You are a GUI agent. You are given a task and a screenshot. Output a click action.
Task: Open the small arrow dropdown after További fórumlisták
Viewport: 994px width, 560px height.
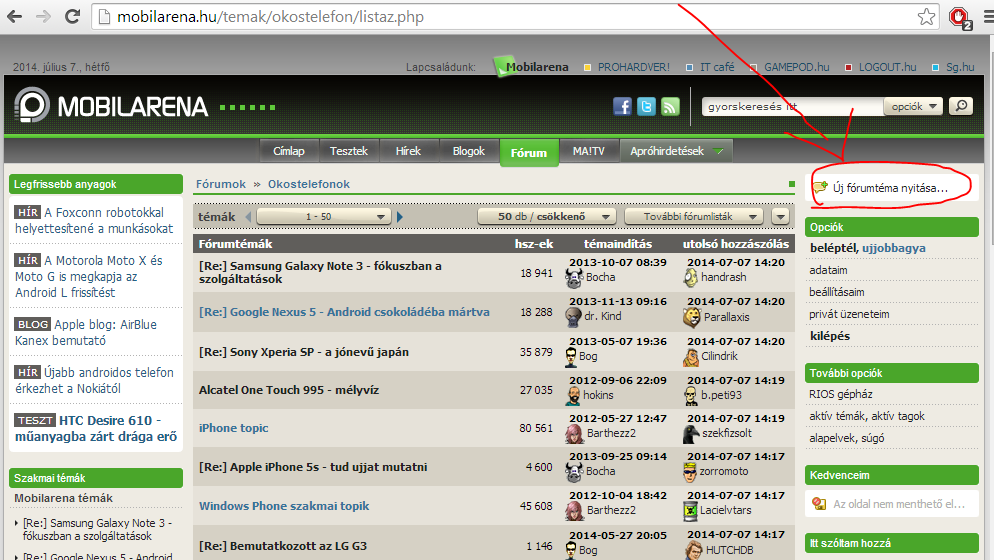pos(780,217)
